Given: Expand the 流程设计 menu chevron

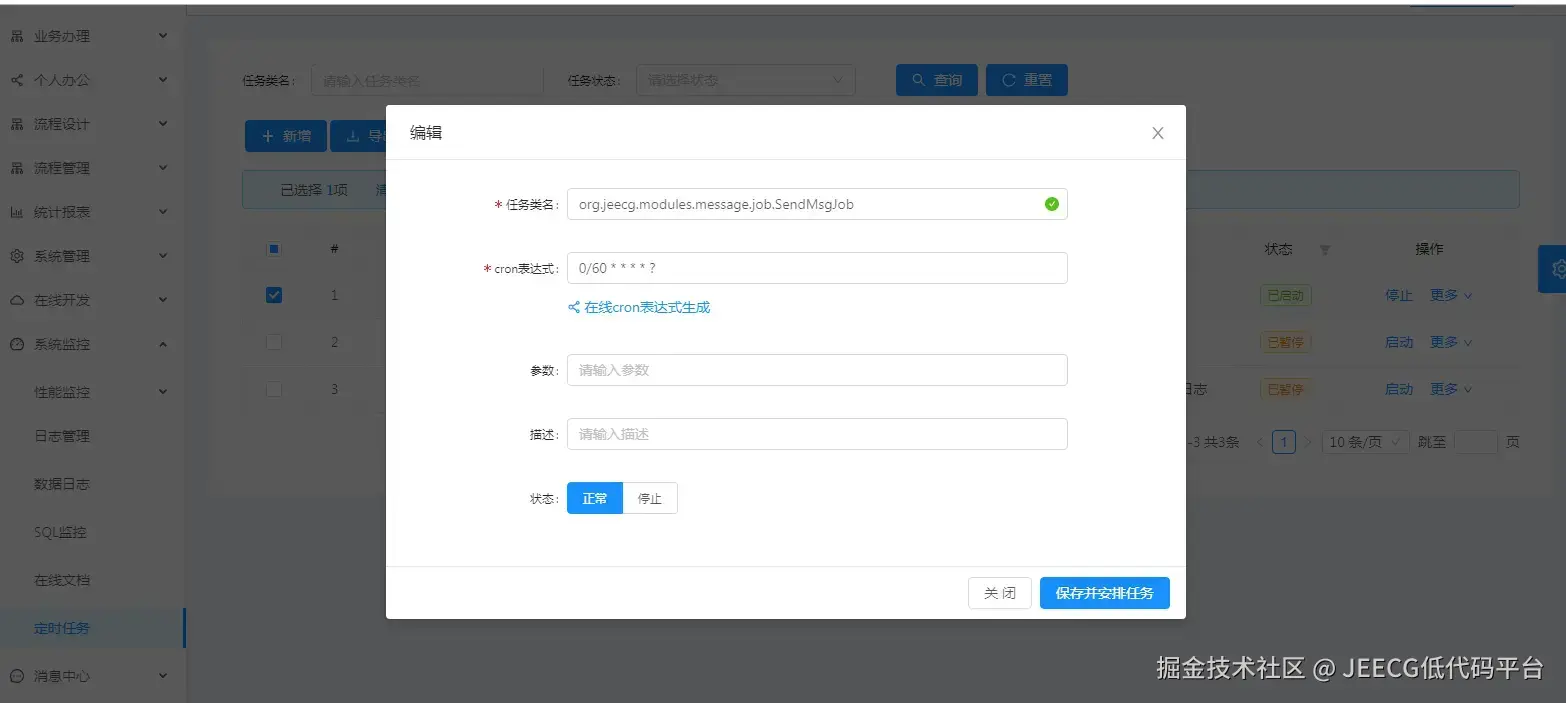Looking at the screenshot, I should coord(163,124).
